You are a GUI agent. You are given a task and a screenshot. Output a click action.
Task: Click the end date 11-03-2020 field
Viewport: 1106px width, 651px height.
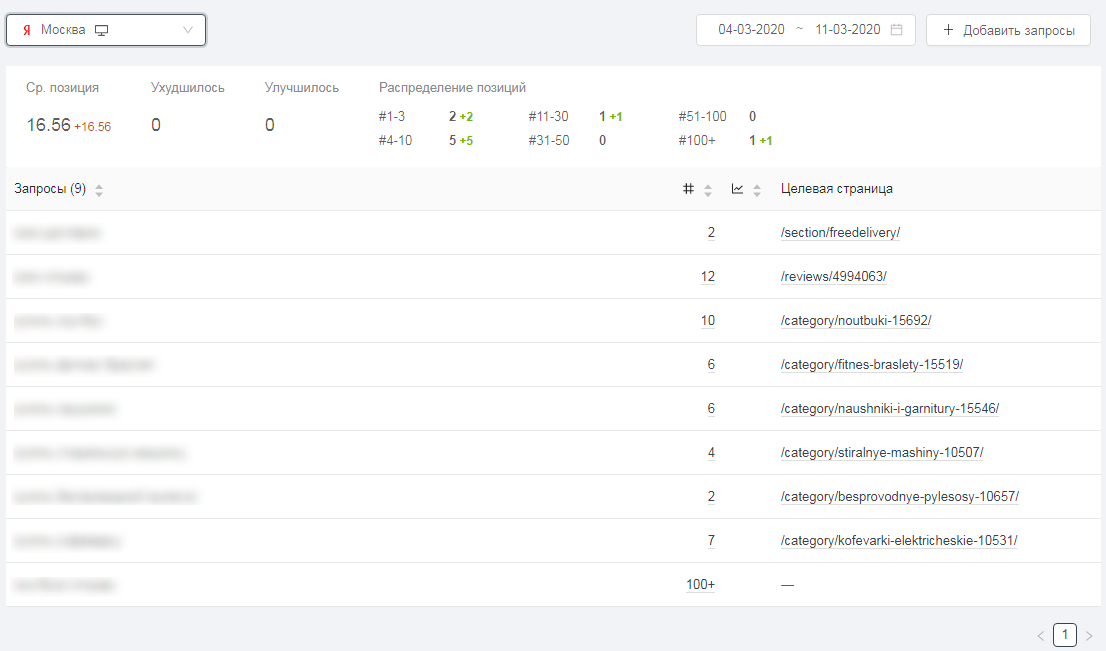pyautogui.click(x=847, y=30)
